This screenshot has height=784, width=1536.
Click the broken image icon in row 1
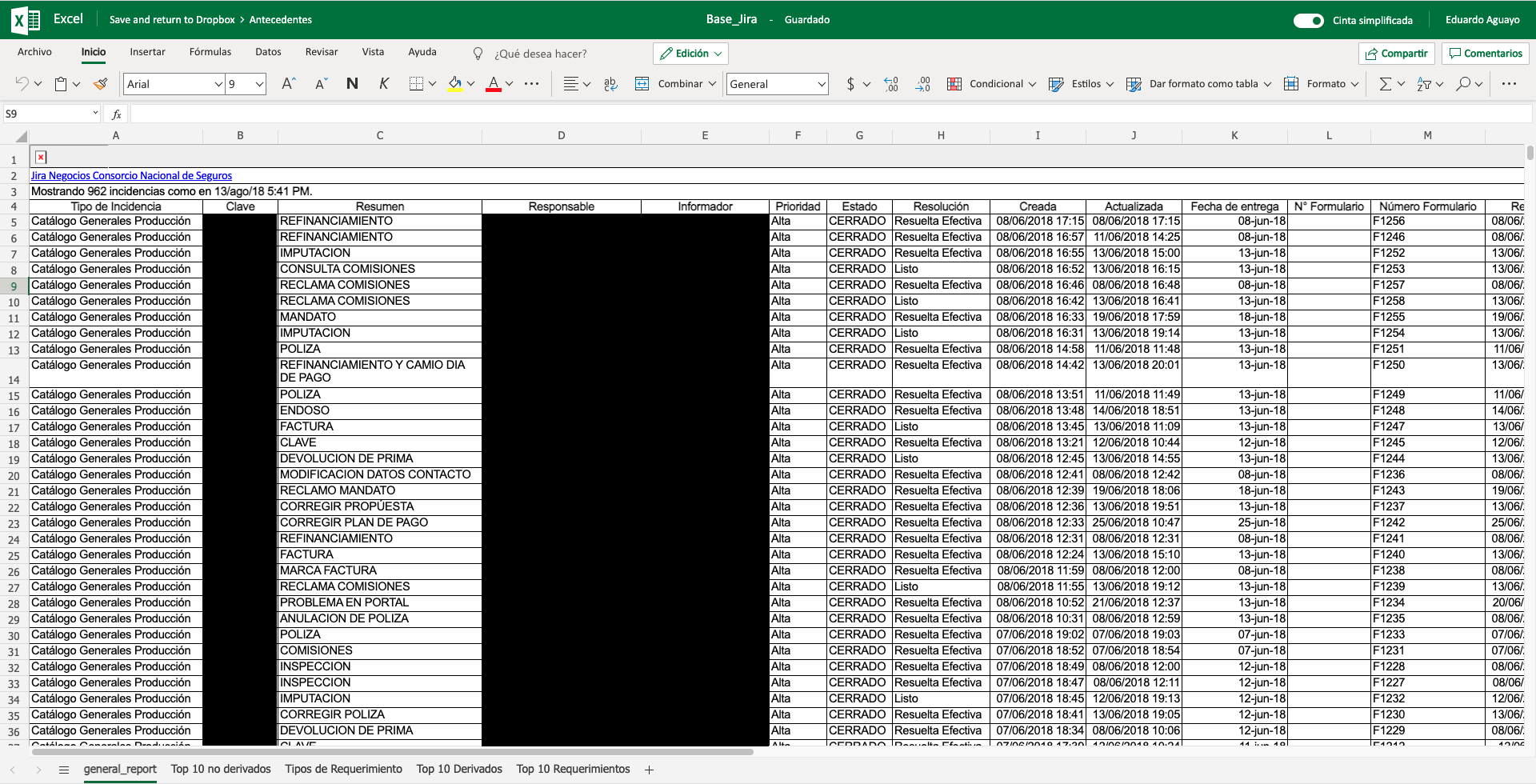pyautogui.click(x=41, y=158)
